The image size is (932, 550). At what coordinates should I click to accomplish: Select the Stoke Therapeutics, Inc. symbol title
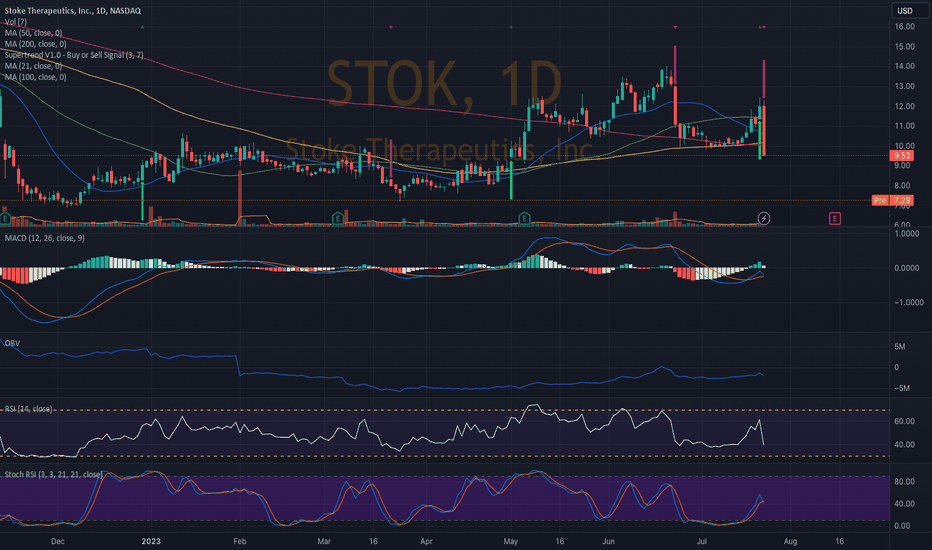73,11
